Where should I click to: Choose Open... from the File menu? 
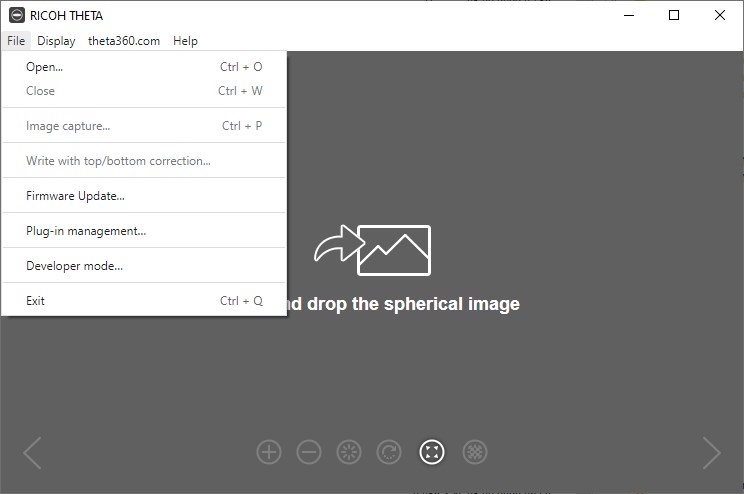pyautogui.click(x=44, y=67)
